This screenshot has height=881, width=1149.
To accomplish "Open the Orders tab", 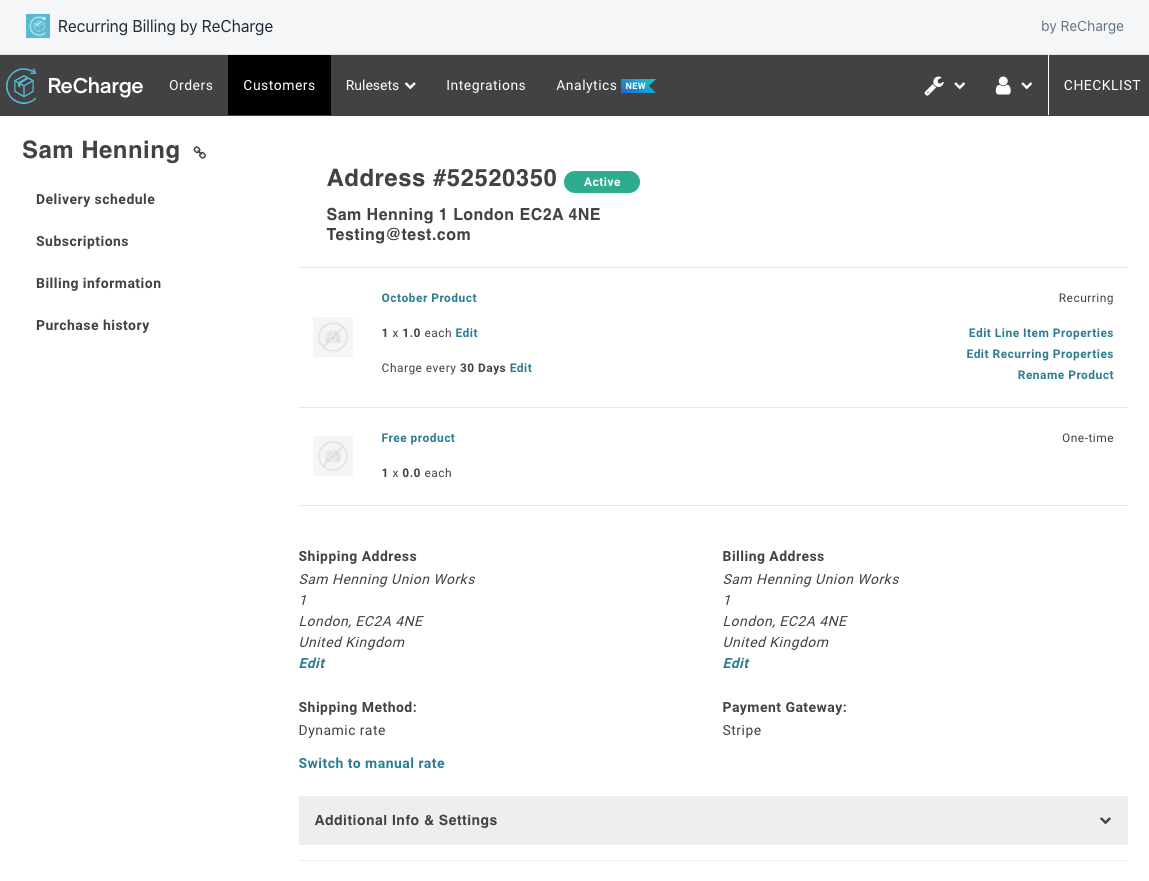I will pyautogui.click(x=191, y=86).
